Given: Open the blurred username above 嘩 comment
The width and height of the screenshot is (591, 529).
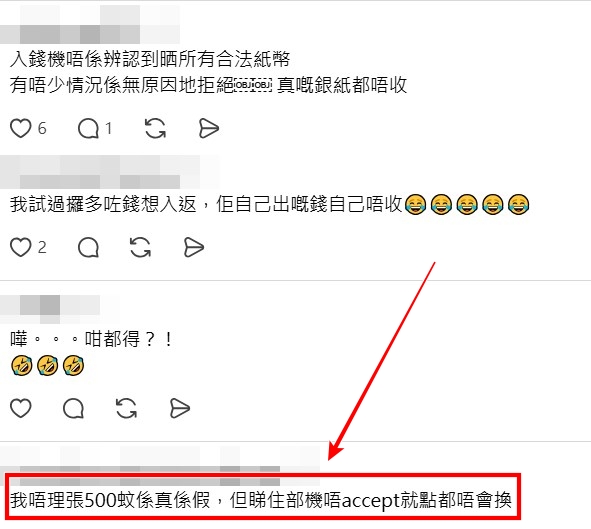Looking at the screenshot, I should tap(60, 309).
